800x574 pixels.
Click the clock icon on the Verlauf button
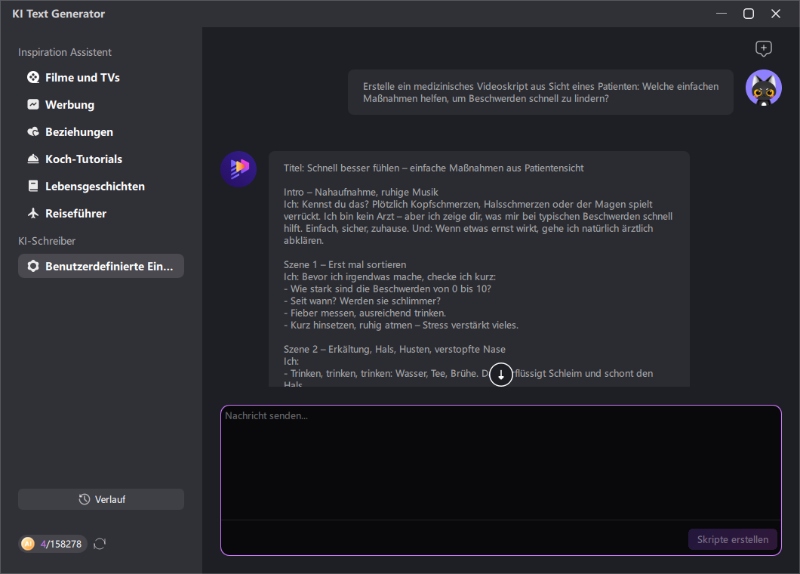[x=84, y=500]
